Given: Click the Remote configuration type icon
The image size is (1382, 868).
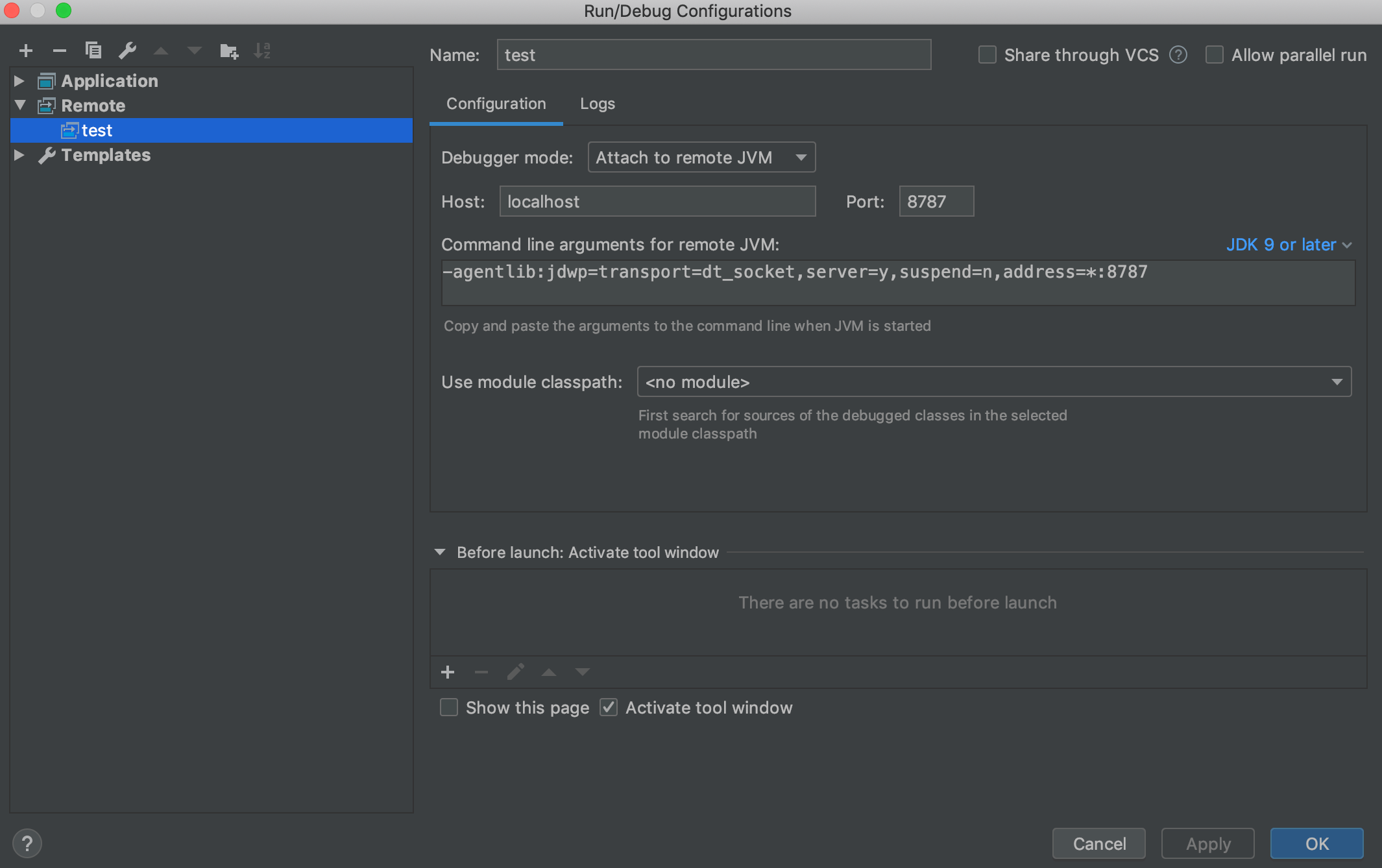Looking at the screenshot, I should (x=47, y=105).
